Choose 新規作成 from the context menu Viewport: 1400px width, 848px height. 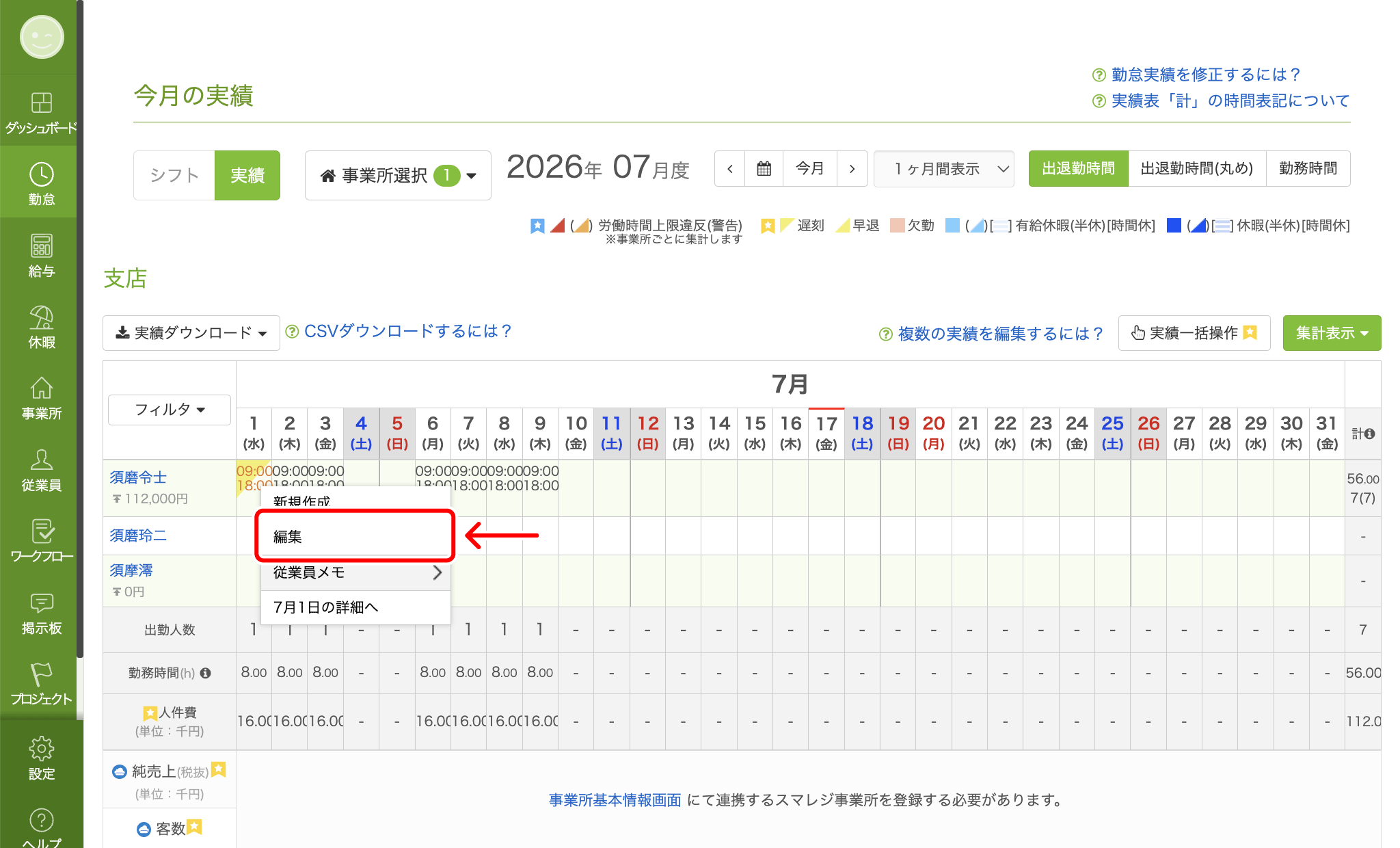coord(355,499)
